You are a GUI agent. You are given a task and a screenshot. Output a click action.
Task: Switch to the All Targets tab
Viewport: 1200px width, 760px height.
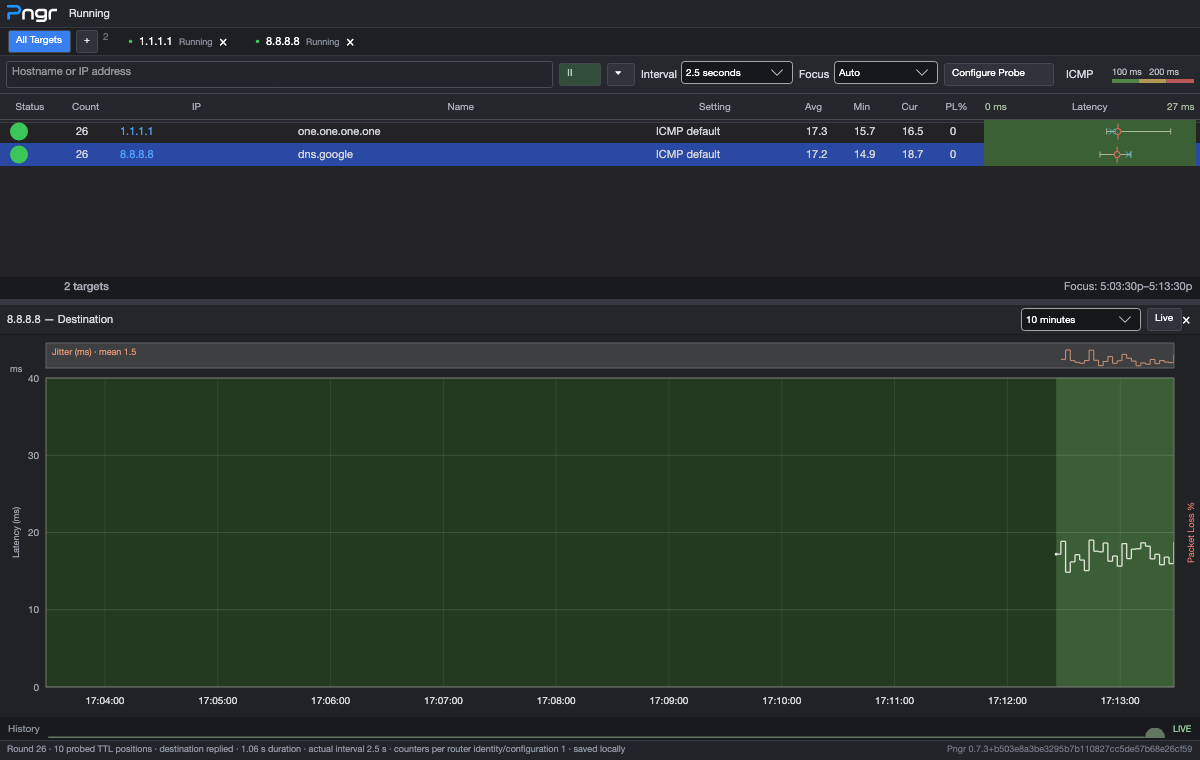pyautogui.click(x=39, y=41)
